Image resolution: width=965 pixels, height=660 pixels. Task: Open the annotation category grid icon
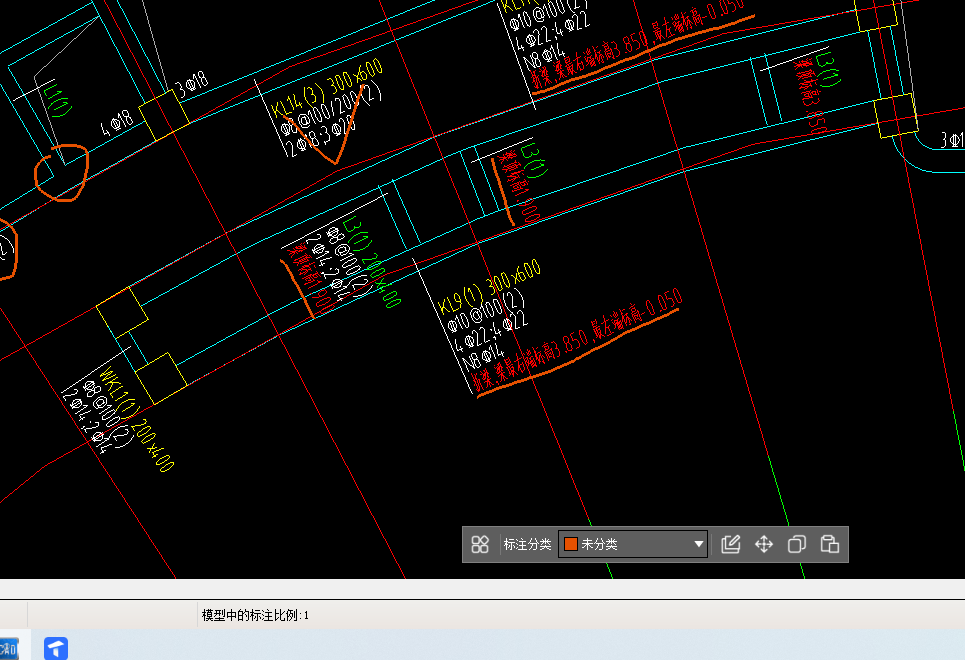(480, 545)
